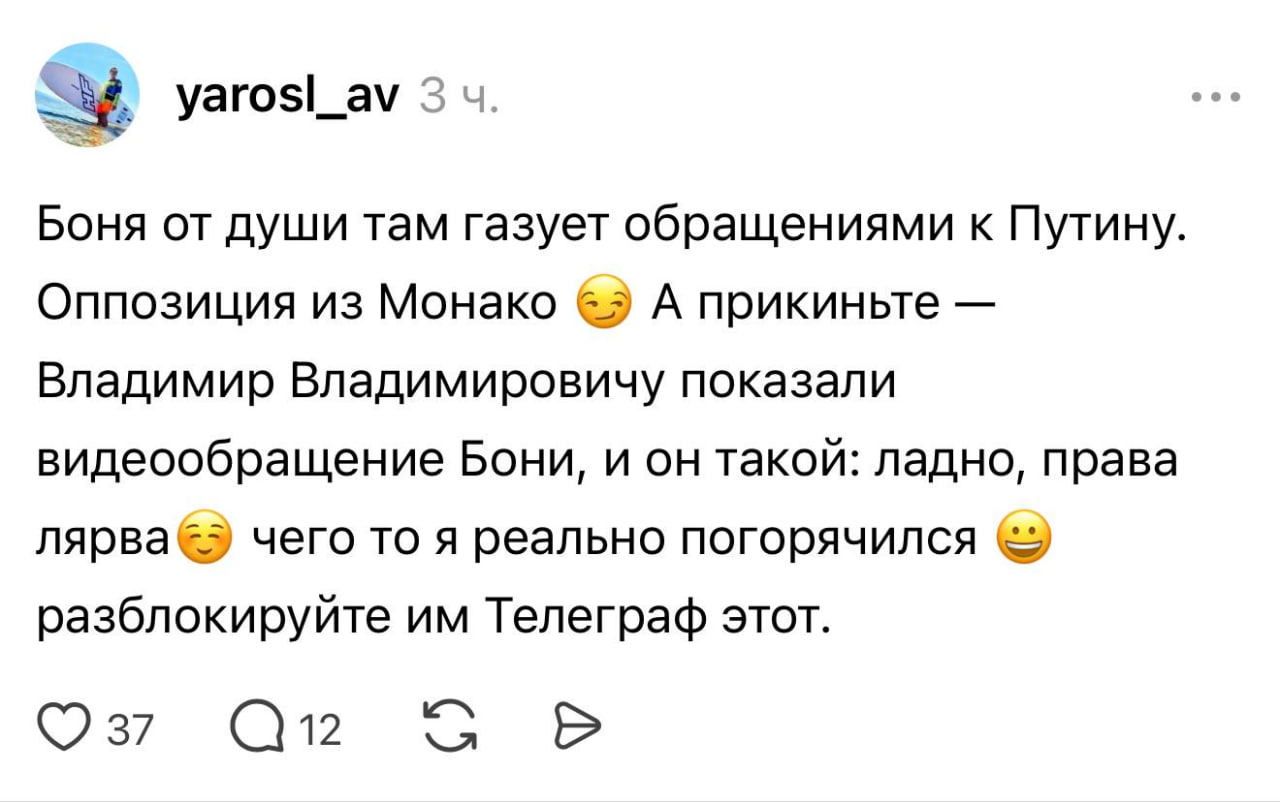
Task: Click the yarosl_av username
Action: pyautogui.click(x=287, y=97)
